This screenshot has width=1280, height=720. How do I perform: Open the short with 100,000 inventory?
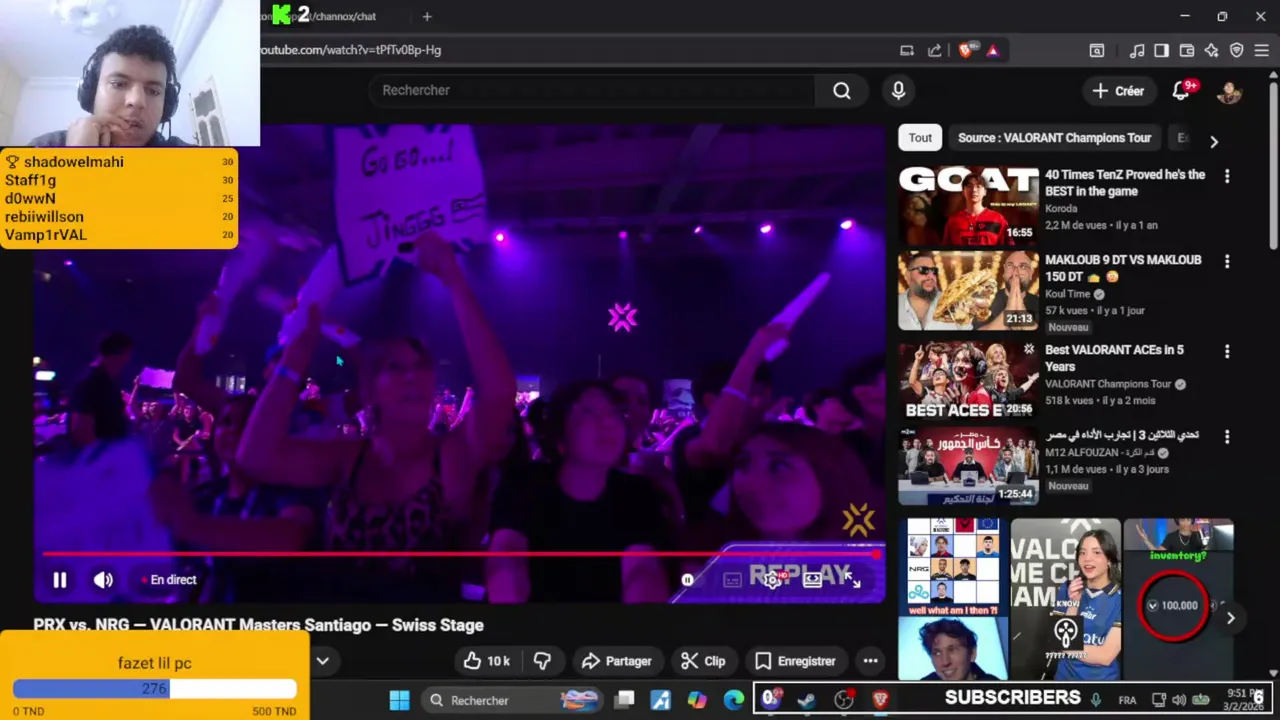pyautogui.click(x=1178, y=599)
